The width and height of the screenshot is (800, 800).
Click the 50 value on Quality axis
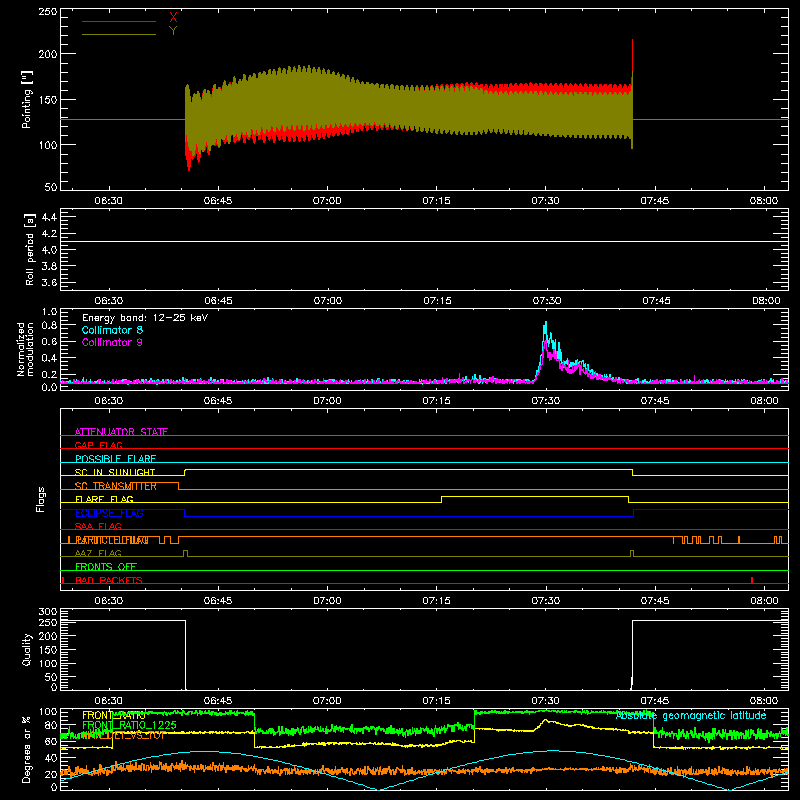pyautogui.click(x=51, y=677)
